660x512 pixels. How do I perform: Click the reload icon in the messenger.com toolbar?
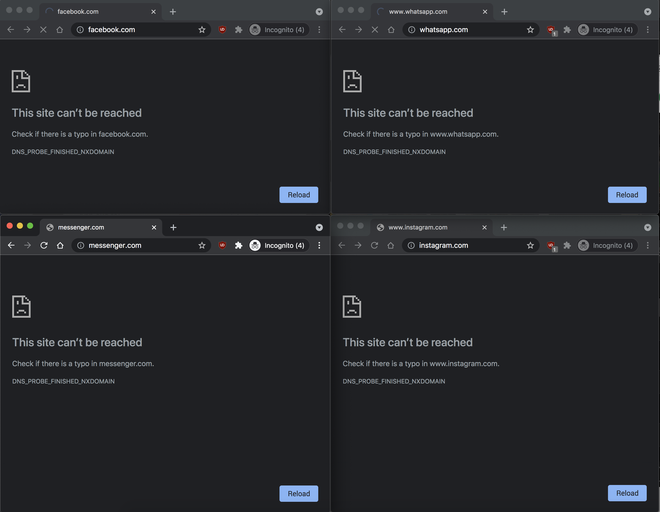coord(43,245)
